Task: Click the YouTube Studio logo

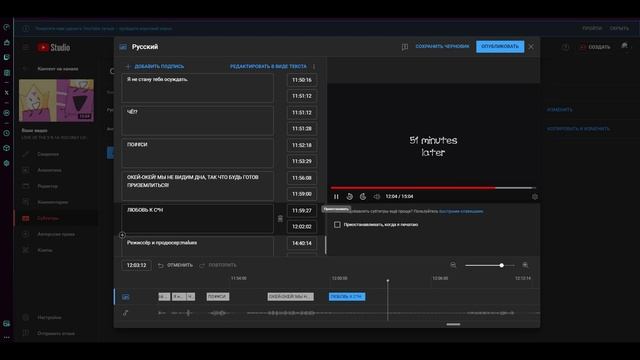Action: [53, 47]
